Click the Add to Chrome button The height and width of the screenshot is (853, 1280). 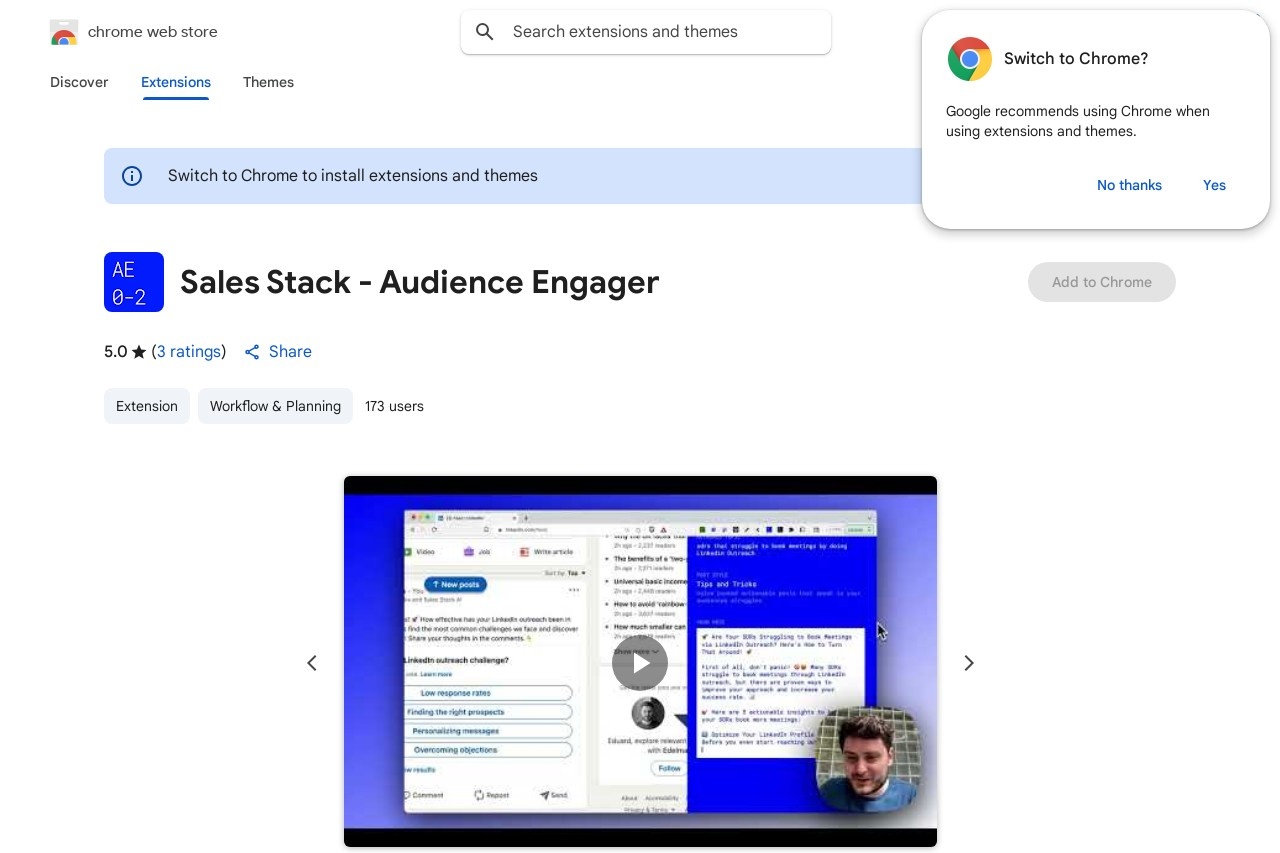click(x=1102, y=282)
